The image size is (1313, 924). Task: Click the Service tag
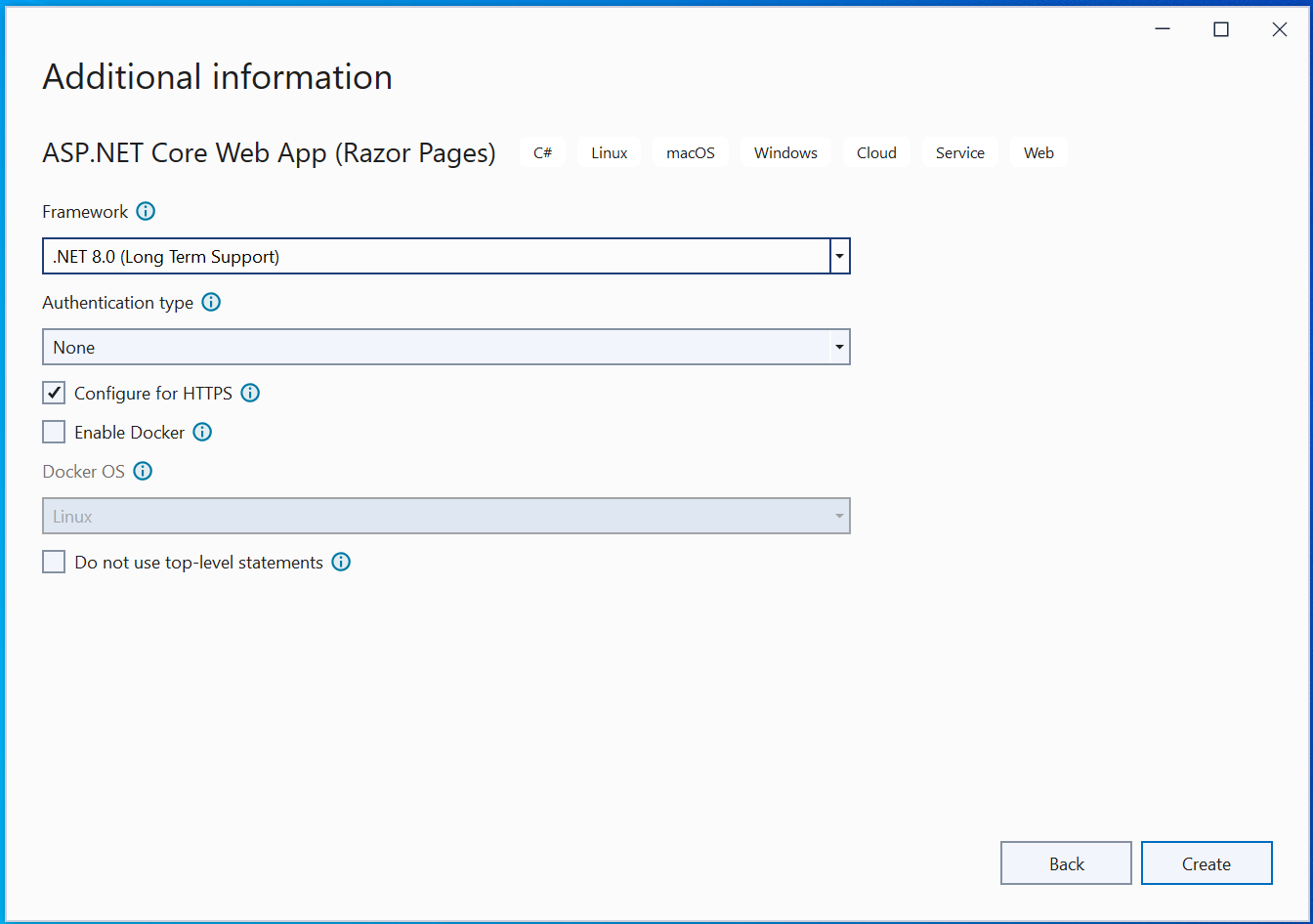coord(960,152)
